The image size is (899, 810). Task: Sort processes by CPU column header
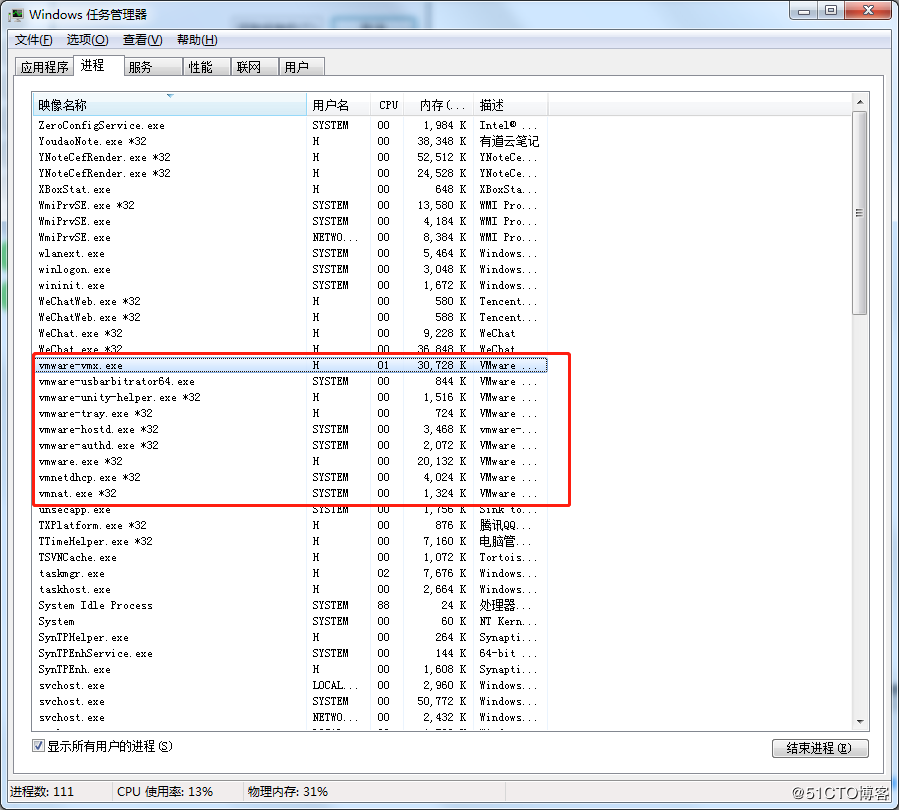(388, 105)
